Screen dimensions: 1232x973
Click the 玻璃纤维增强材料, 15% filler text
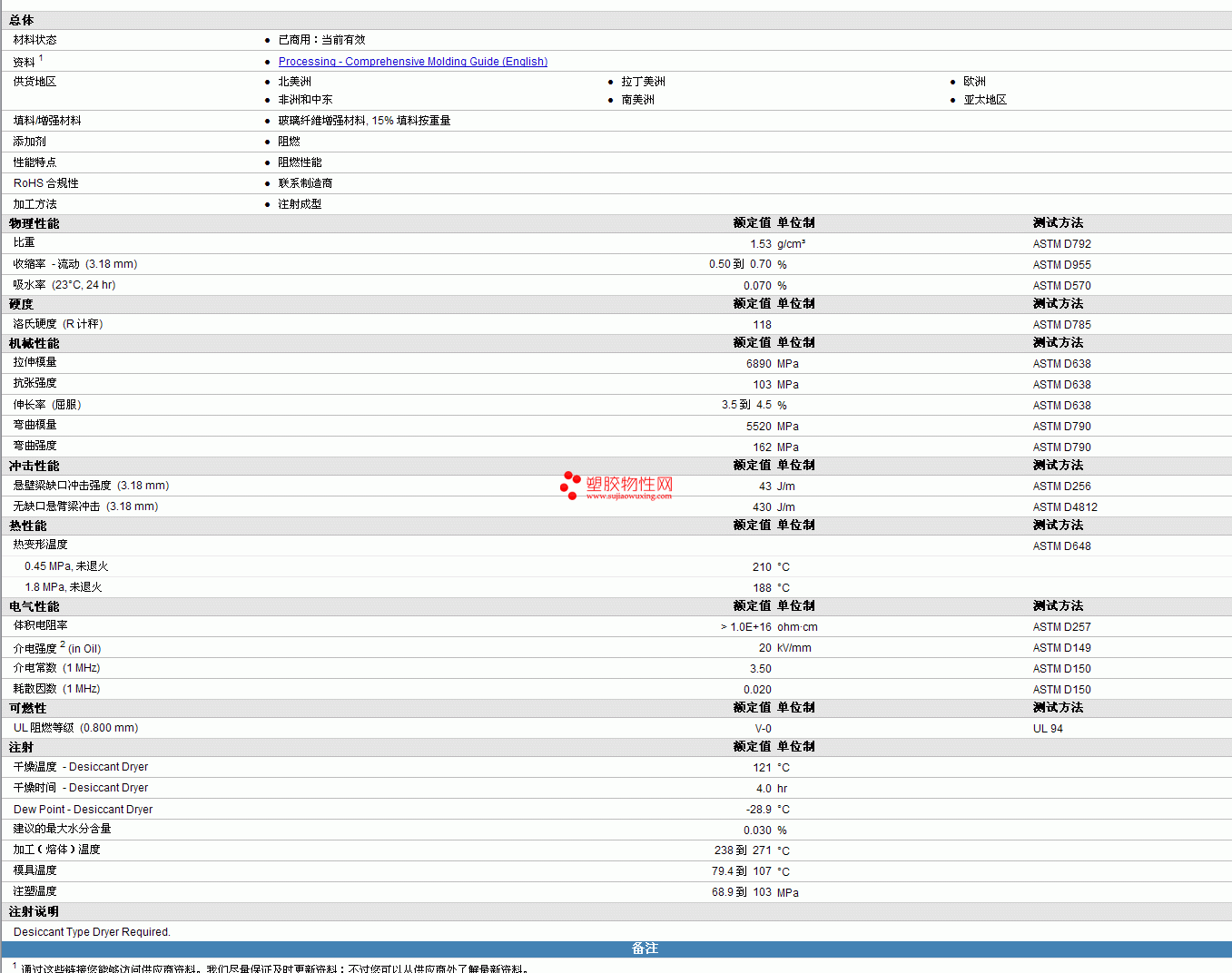(x=365, y=121)
